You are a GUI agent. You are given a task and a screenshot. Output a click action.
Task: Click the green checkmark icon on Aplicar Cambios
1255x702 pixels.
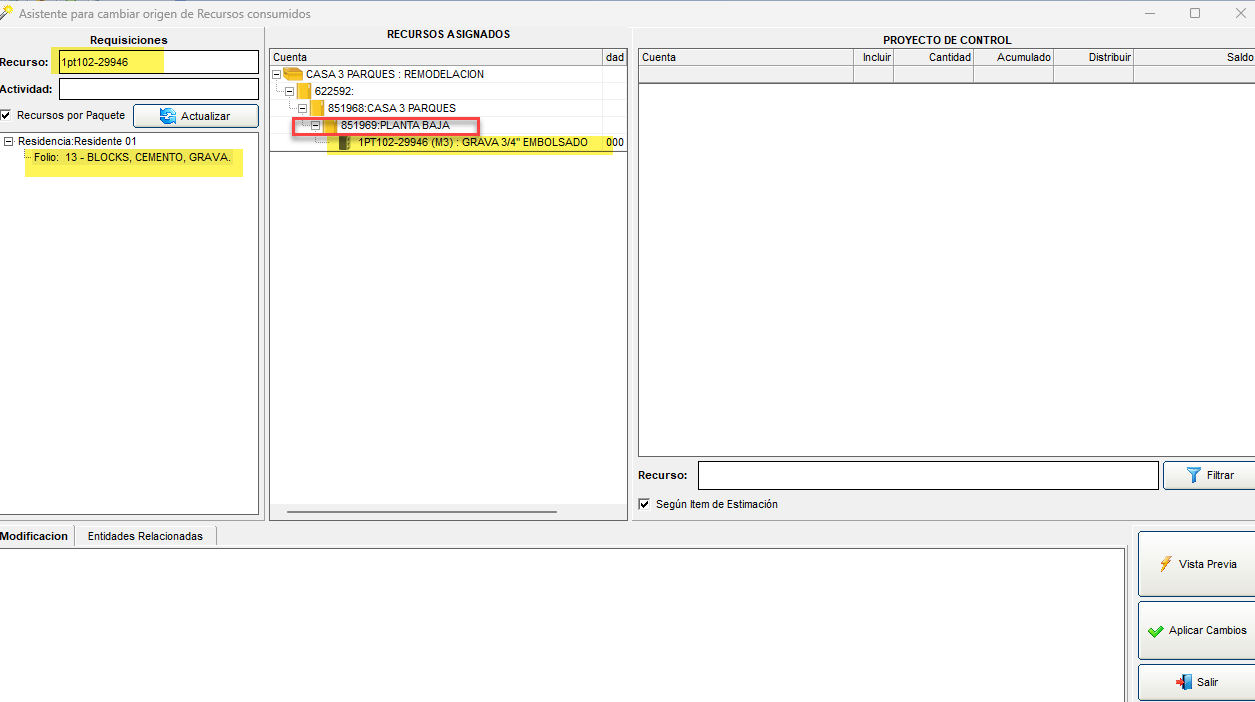(1155, 631)
